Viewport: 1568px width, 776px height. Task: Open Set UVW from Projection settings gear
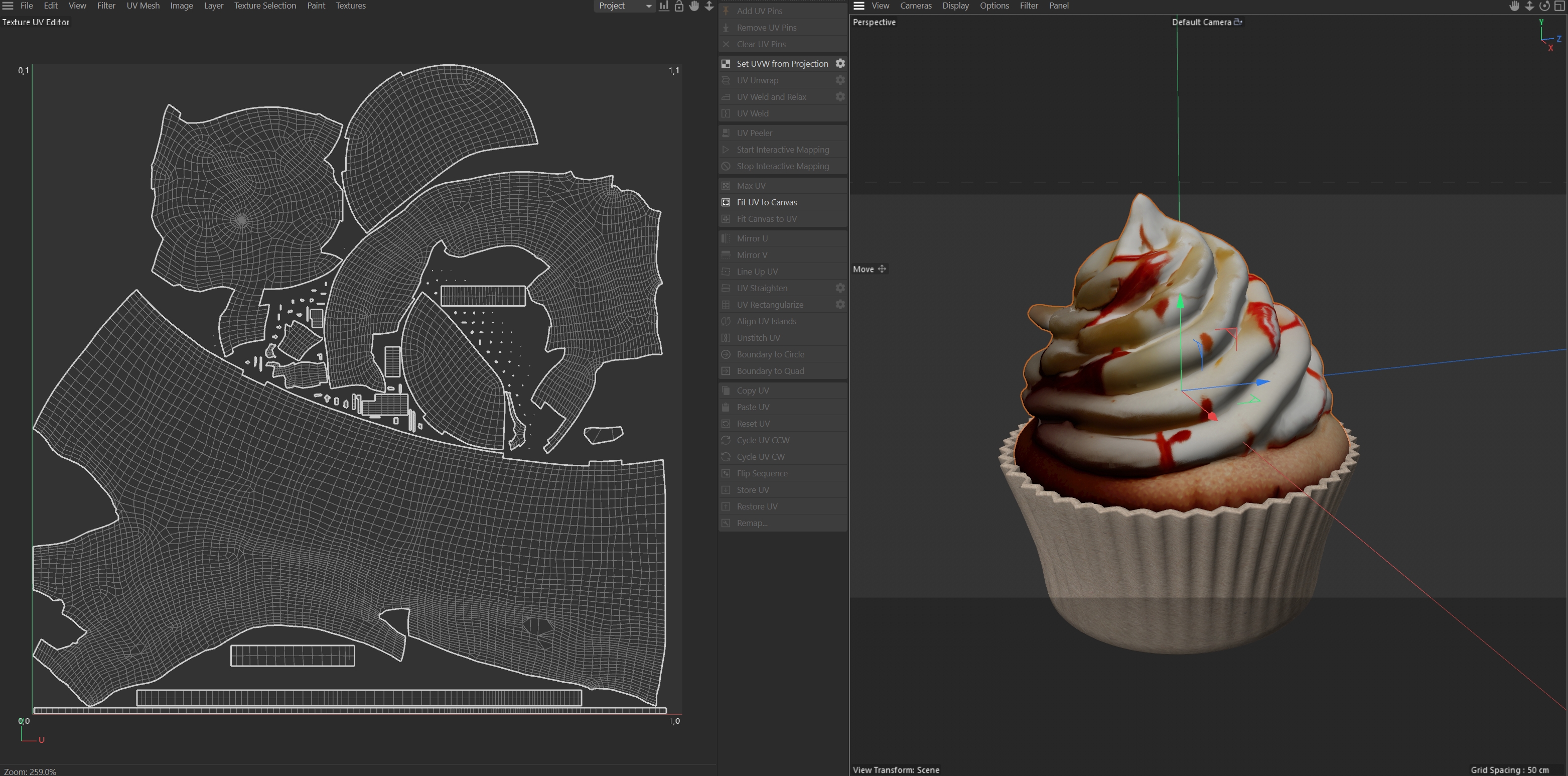pos(840,63)
